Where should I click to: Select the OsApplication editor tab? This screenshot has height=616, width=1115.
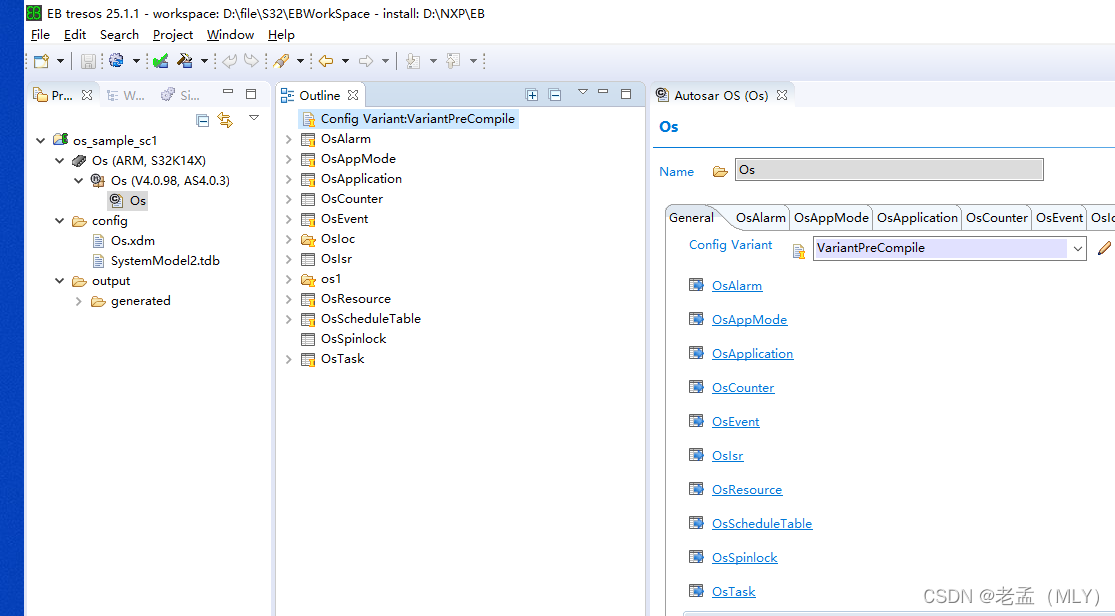point(917,218)
